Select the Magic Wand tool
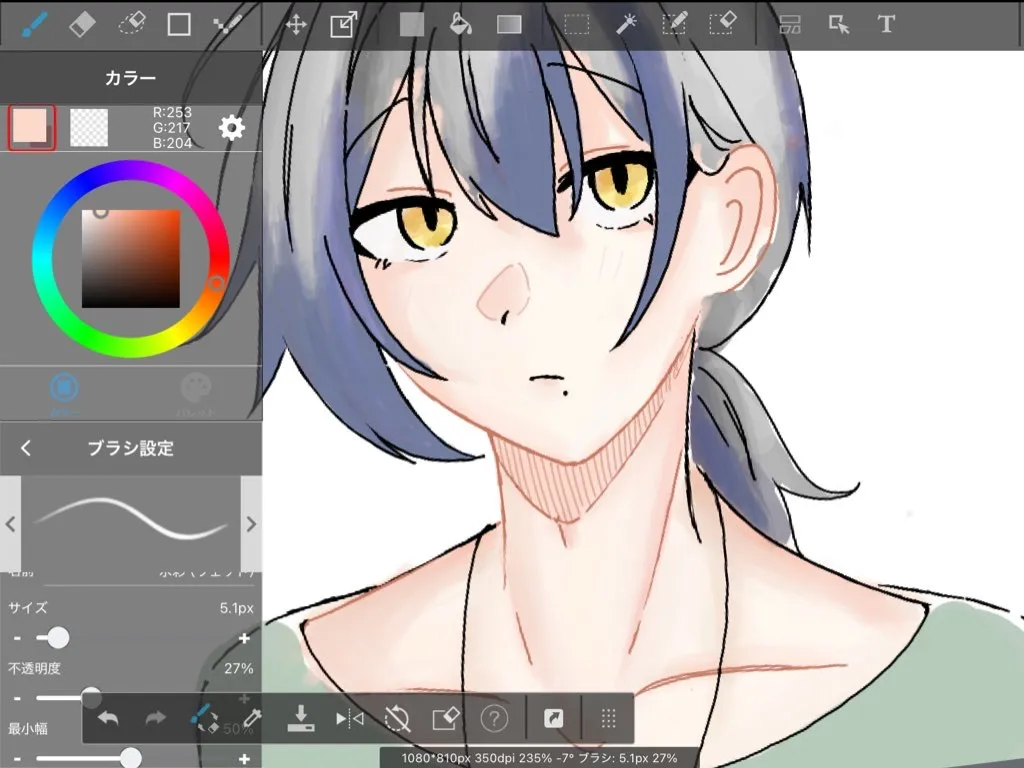Screen dimensions: 1024x768 (x=626, y=24)
